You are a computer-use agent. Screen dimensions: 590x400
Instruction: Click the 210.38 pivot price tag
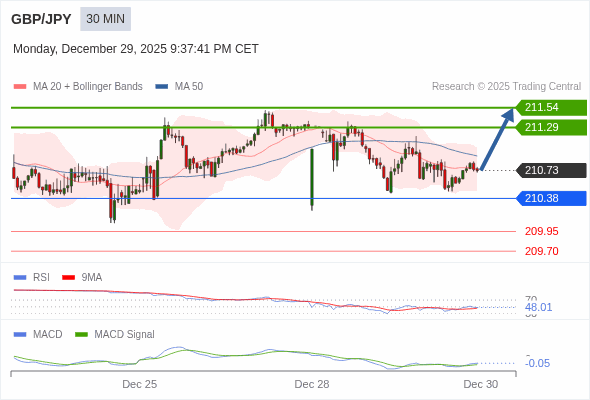551,198
